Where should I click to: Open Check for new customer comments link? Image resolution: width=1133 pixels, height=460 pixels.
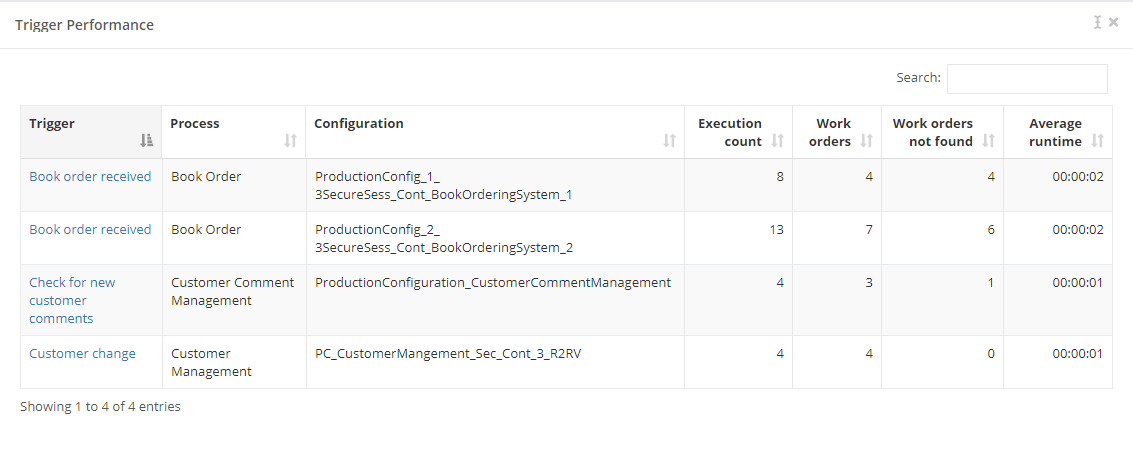[x=72, y=300]
